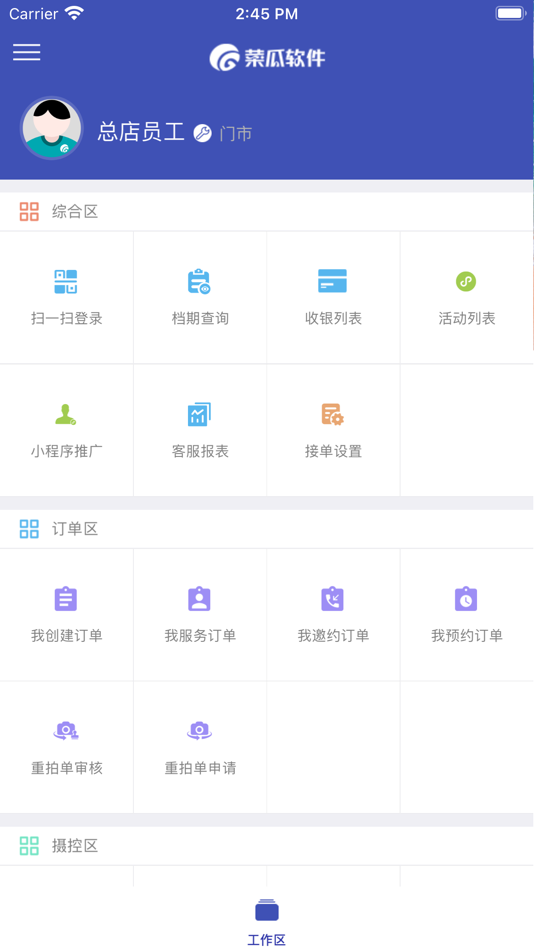Open 我预约订单 clock icon
The image size is (534, 950).
[466, 599]
